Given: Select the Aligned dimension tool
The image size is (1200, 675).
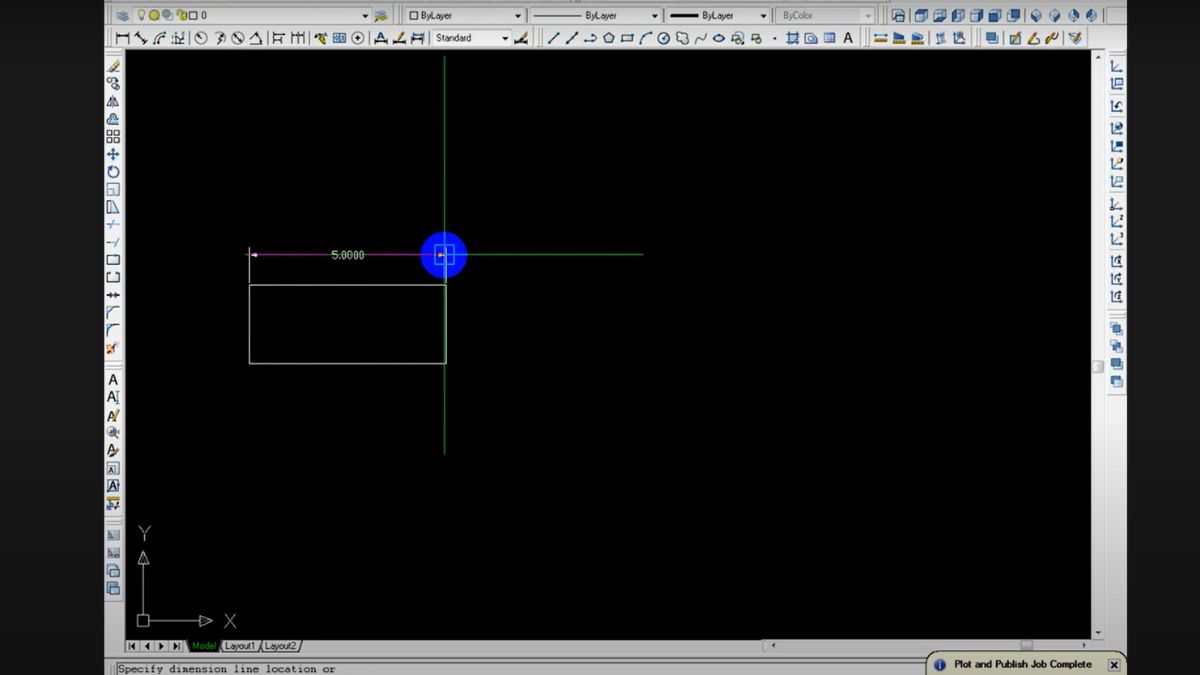Looking at the screenshot, I should pyautogui.click(x=140, y=38).
